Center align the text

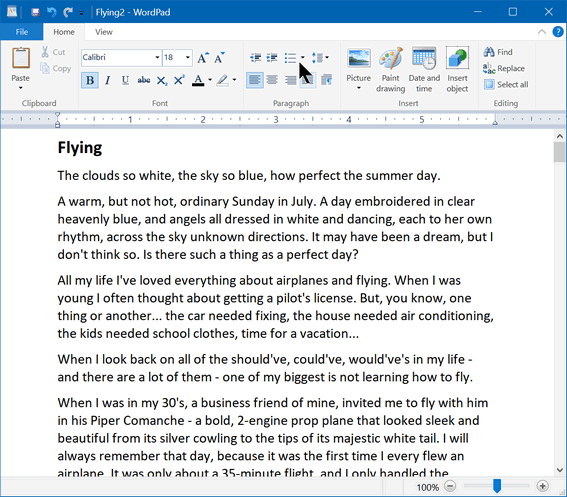[272, 80]
